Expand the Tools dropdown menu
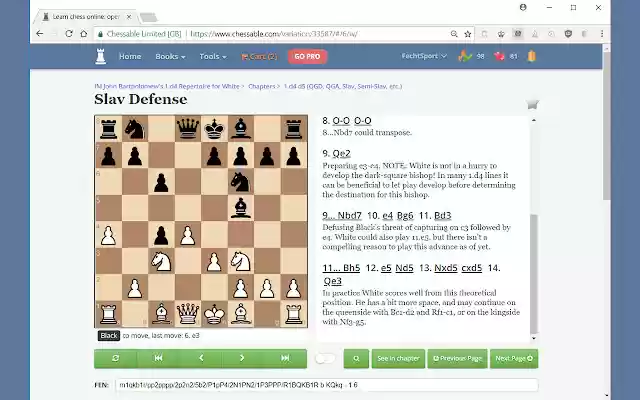 [213, 56]
